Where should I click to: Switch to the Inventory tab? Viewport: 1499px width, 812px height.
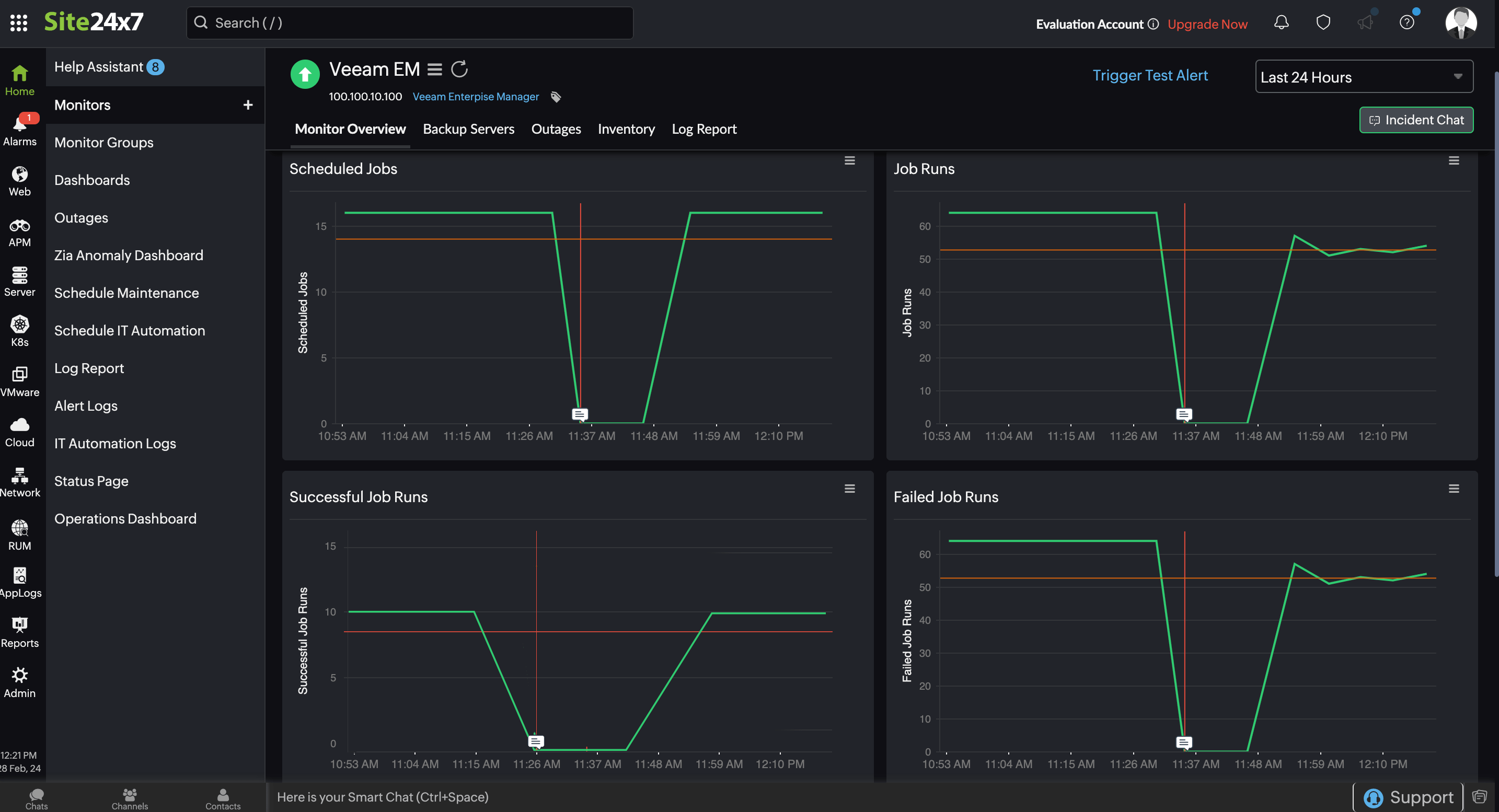click(626, 129)
